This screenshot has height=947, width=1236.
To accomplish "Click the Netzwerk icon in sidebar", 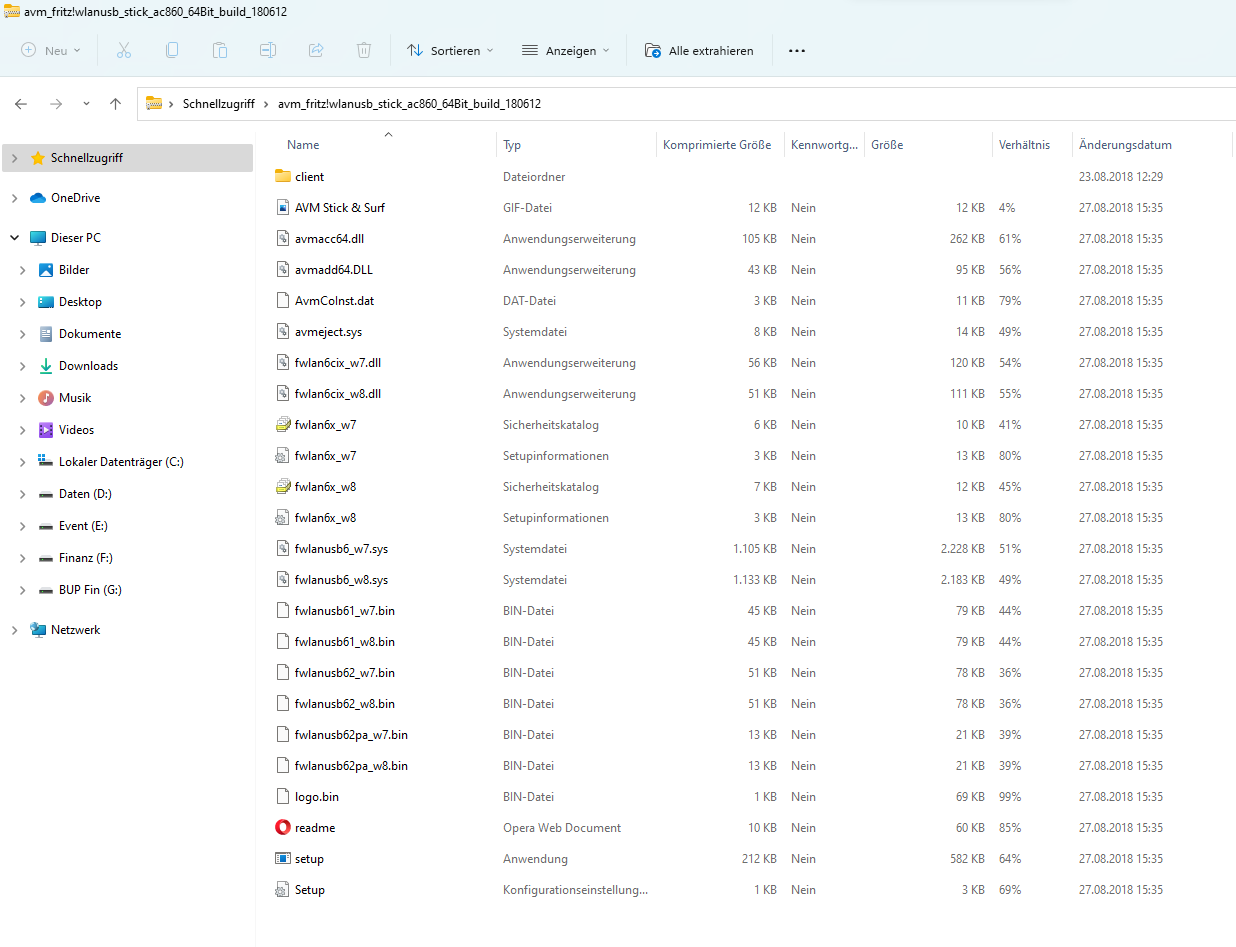I will (x=38, y=630).
